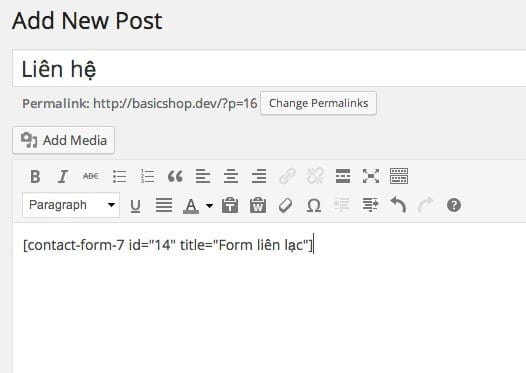This screenshot has width=526, height=373.
Task: Click the Add Media button
Action: (x=64, y=140)
